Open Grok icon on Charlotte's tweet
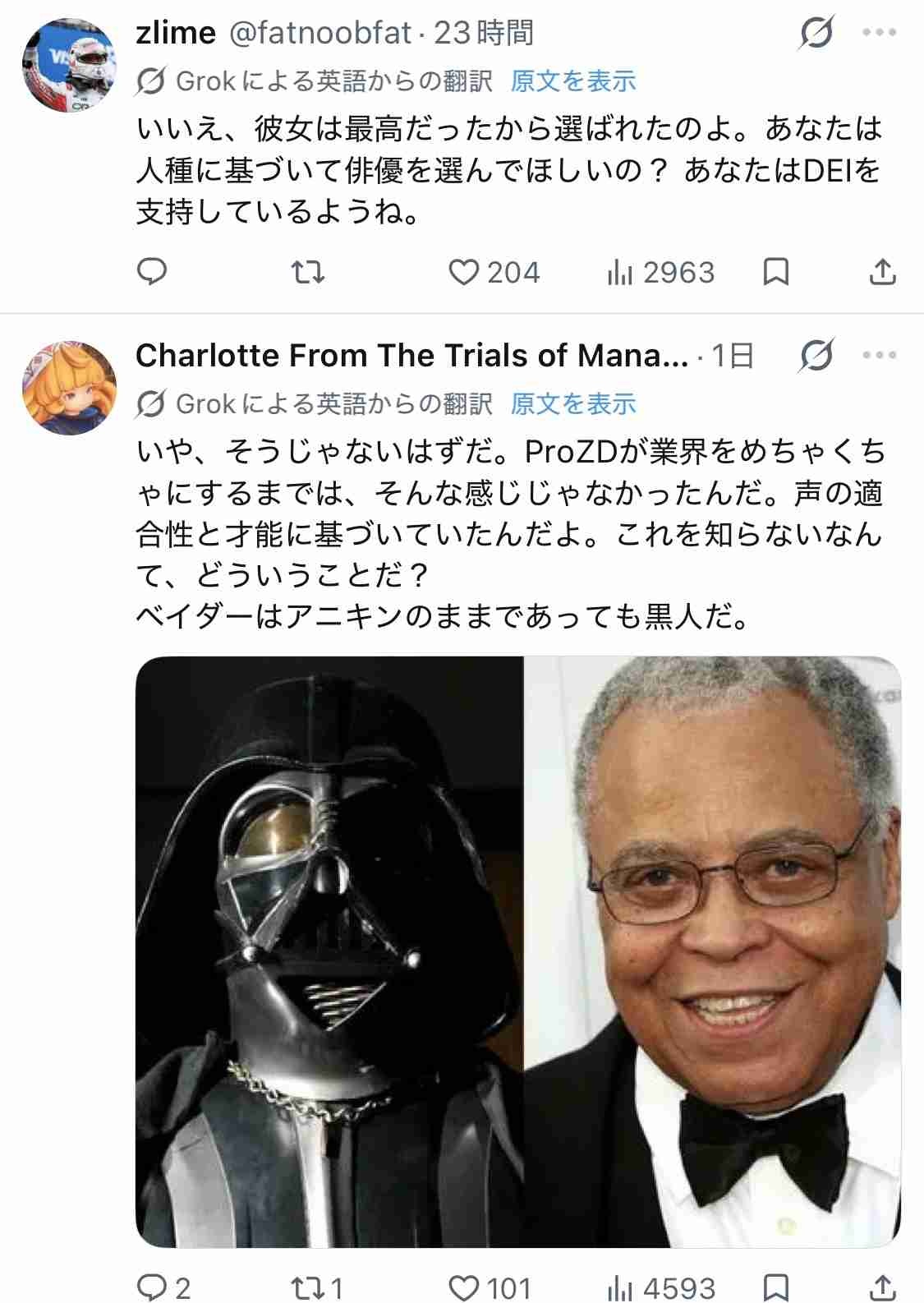 (817, 356)
